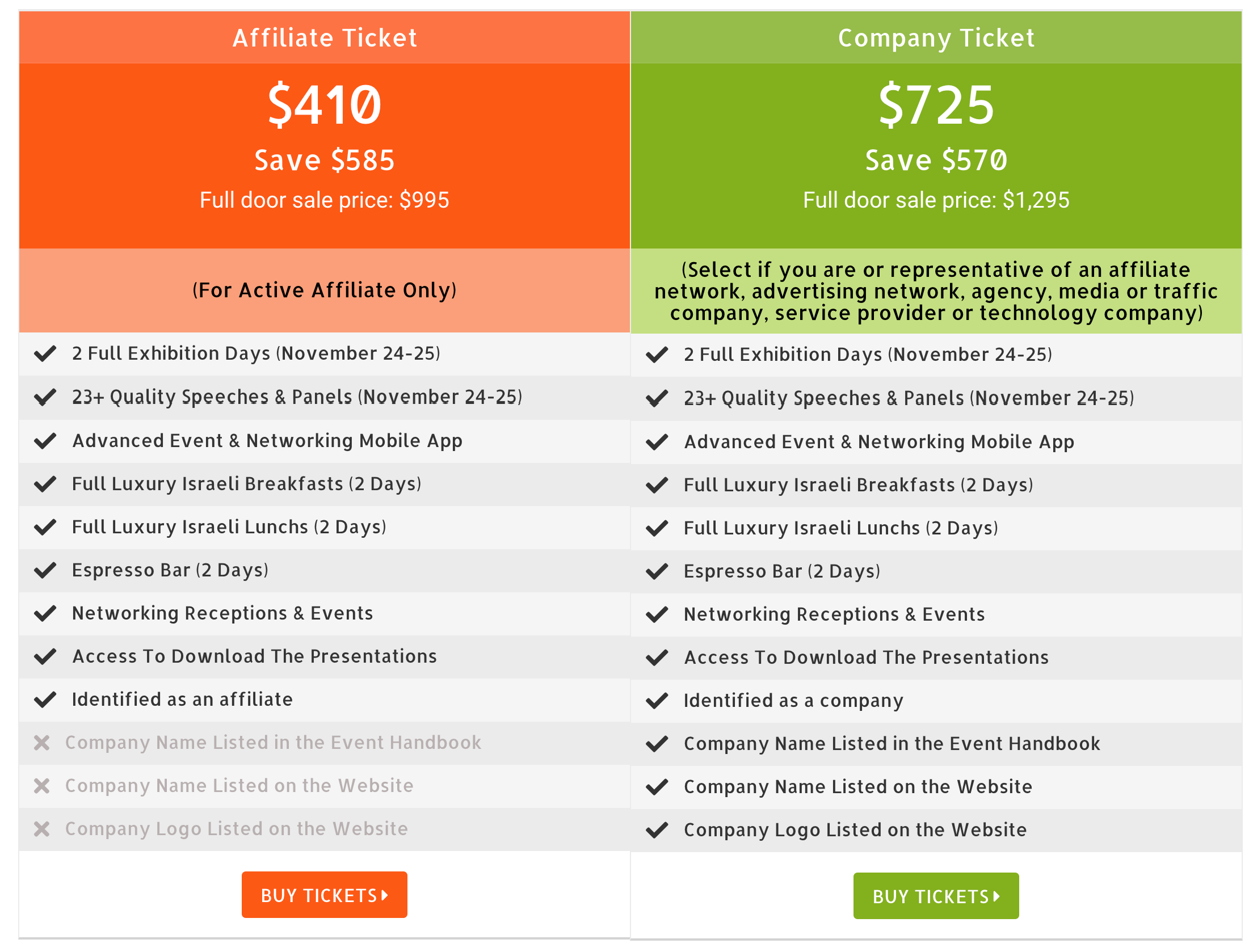
Task: Click the Affiliate Ticket header tab
Action: (325, 37)
